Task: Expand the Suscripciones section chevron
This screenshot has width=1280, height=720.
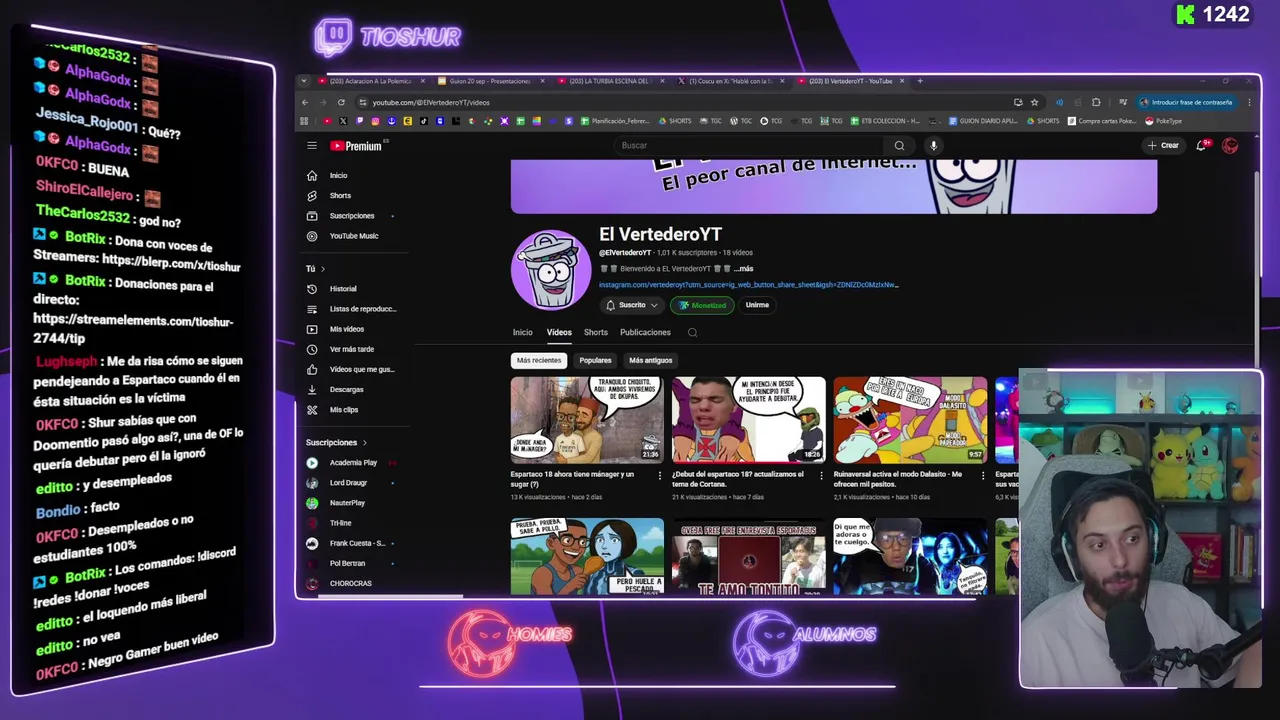Action: [365, 443]
